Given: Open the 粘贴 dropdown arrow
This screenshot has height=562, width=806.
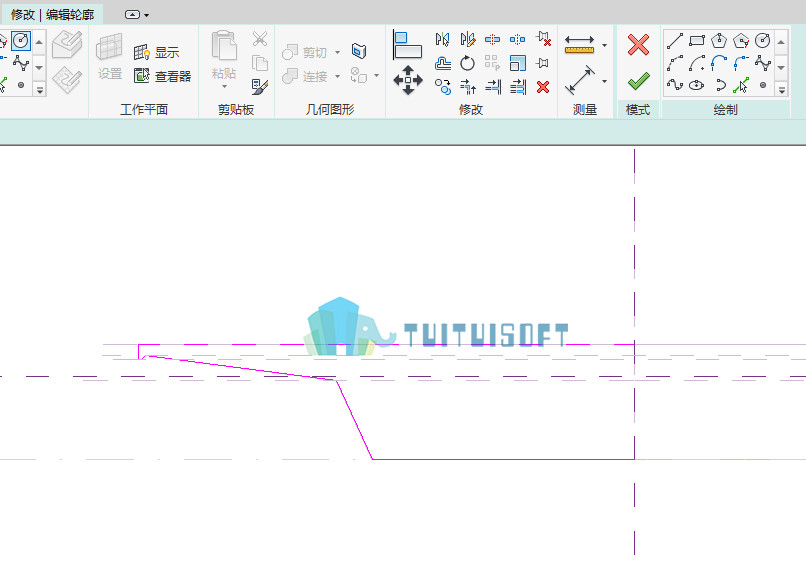Looking at the screenshot, I should point(224,86).
